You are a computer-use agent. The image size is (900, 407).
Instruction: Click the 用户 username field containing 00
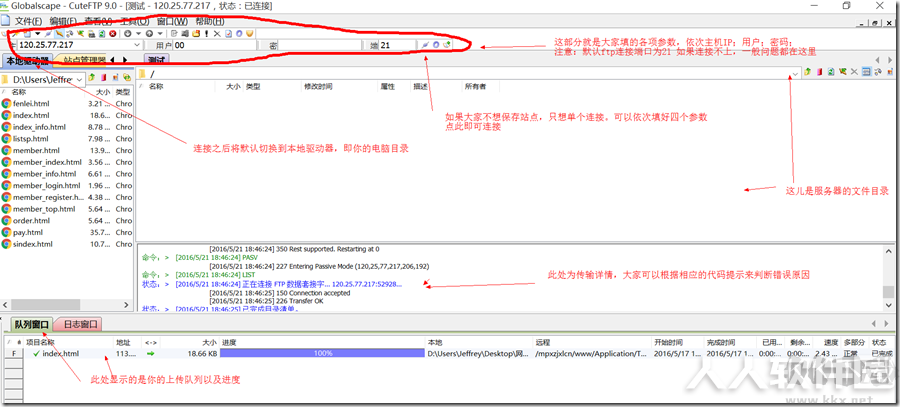point(213,45)
